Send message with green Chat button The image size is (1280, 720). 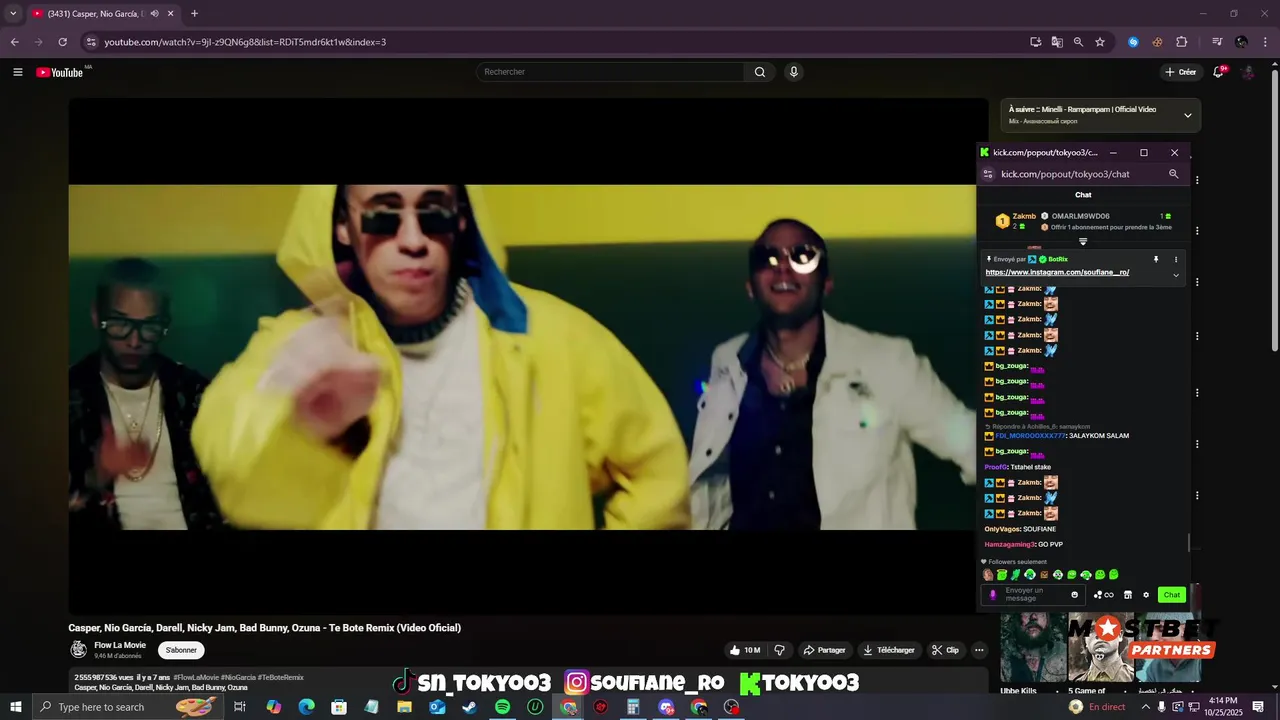click(1172, 594)
